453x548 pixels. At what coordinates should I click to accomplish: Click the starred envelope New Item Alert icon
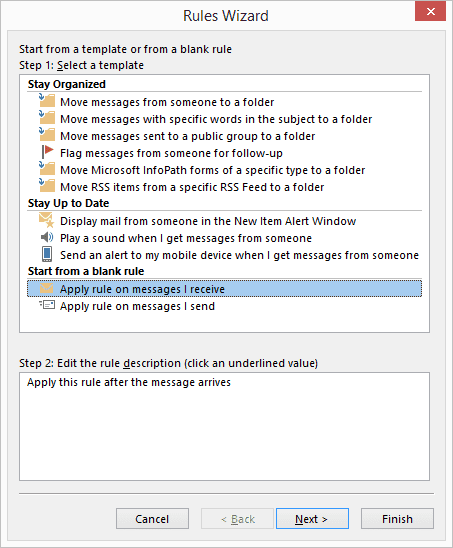pos(46,220)
